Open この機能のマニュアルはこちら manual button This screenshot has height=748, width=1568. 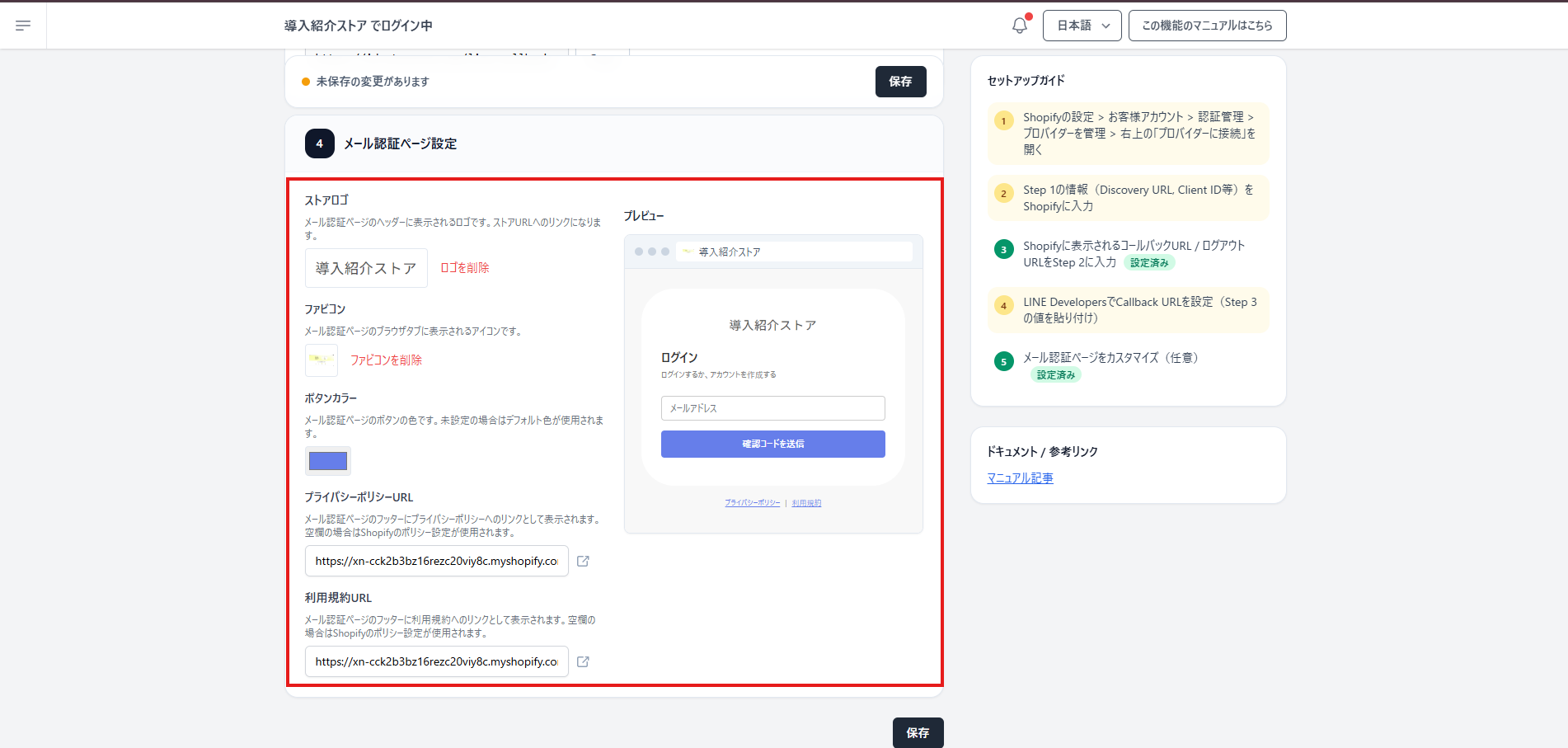(x=1207, y=26)
